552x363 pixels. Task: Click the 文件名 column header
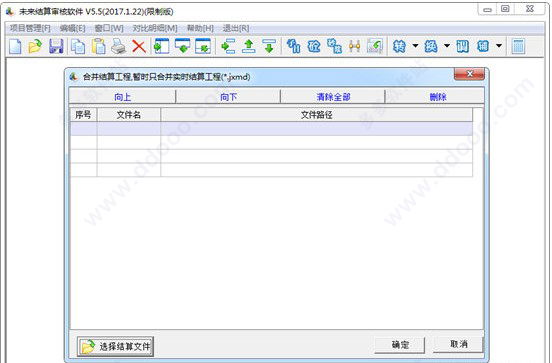click(x=128, y=115)
